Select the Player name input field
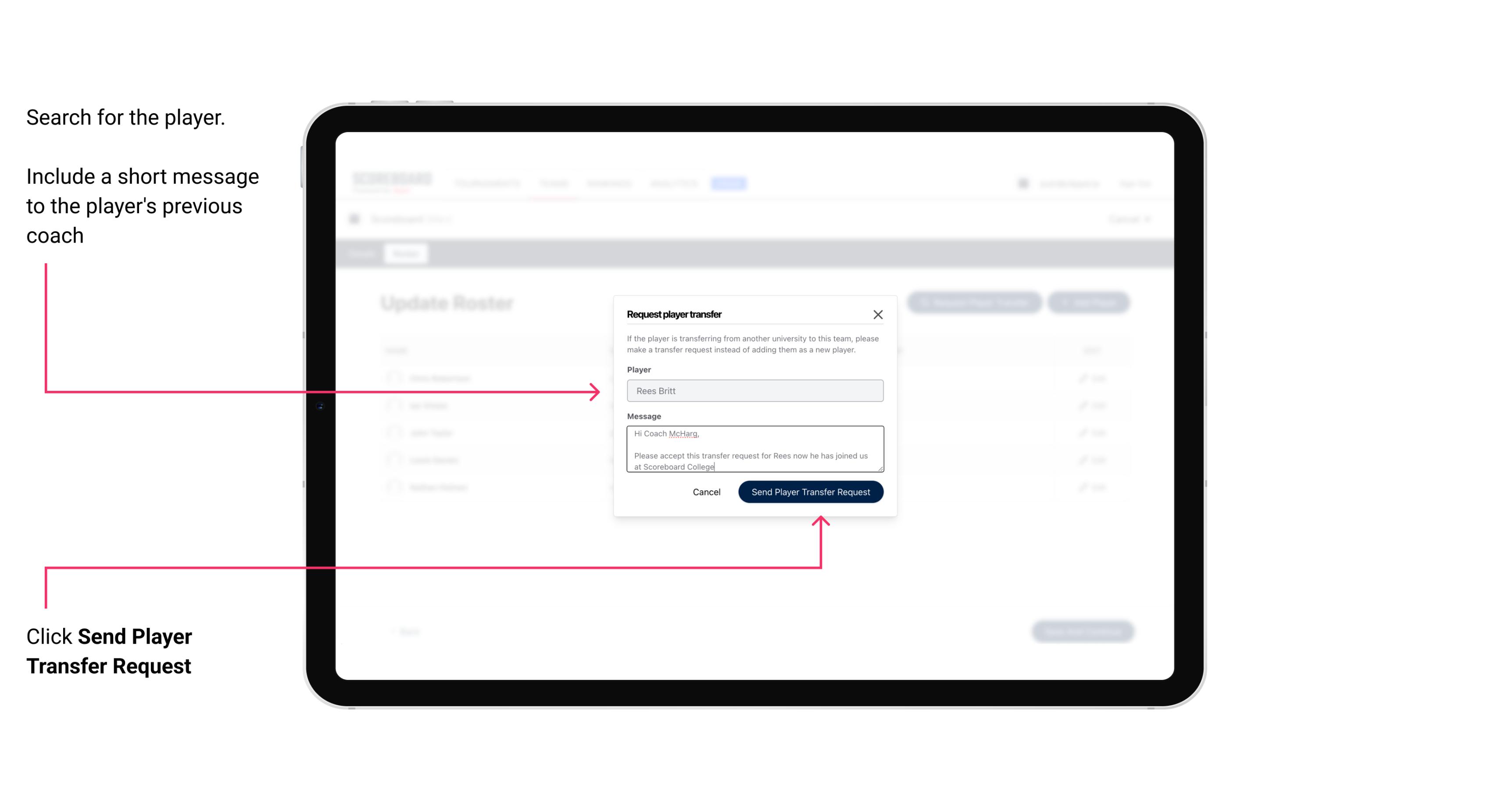 click(x=753, y=391)
